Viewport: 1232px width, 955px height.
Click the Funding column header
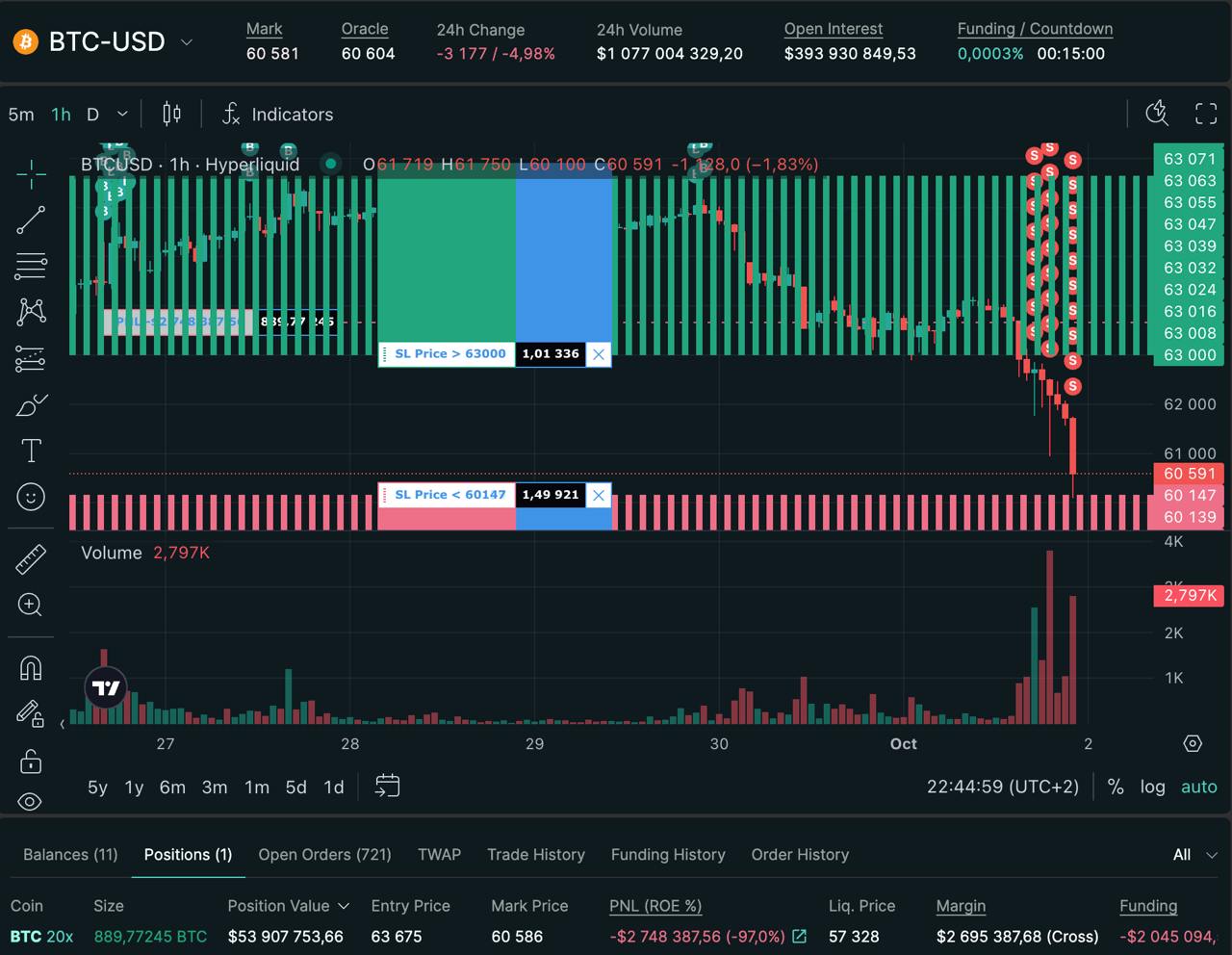pyautogui.click(x=1148, y=906)
